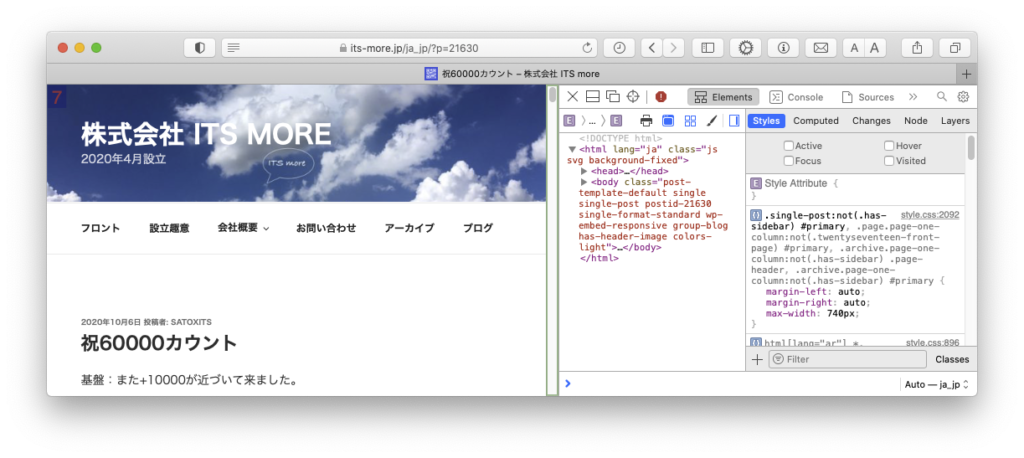1024x458 pixels.
Task: Toggle print media styles printer icon
Action: [646, 121]
